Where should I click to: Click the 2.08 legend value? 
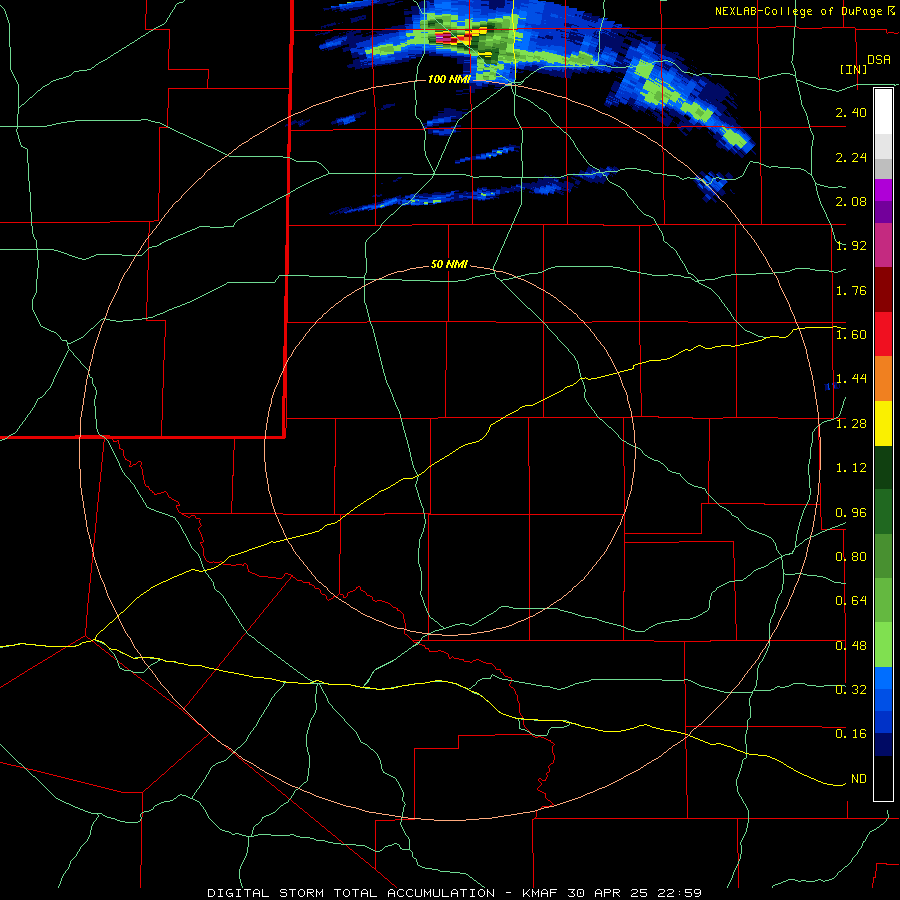coord(851,201)
